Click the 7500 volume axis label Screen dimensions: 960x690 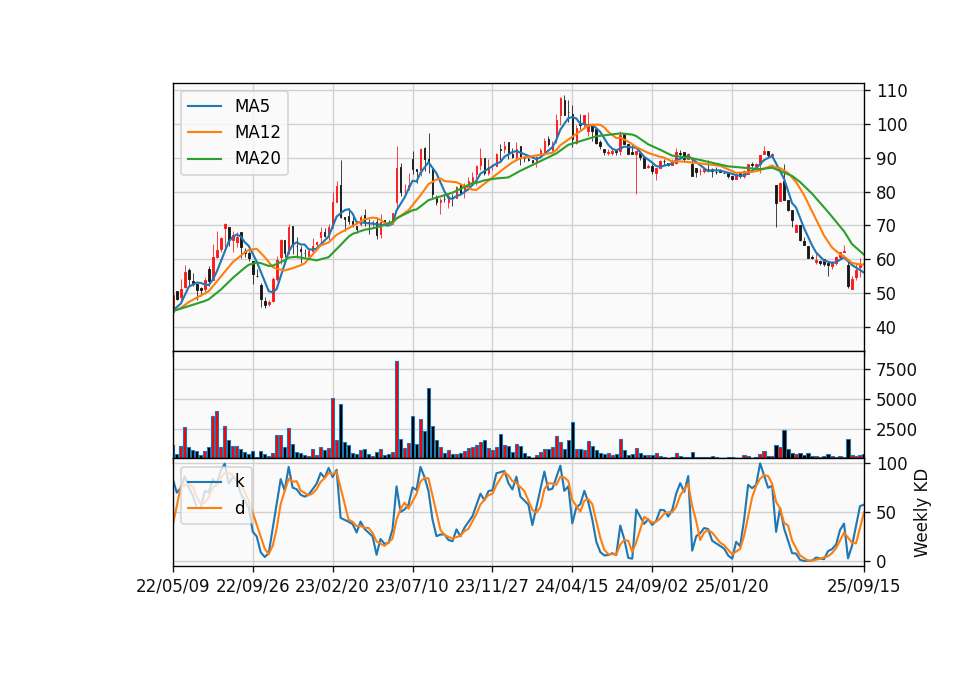(x=897, y=370)
